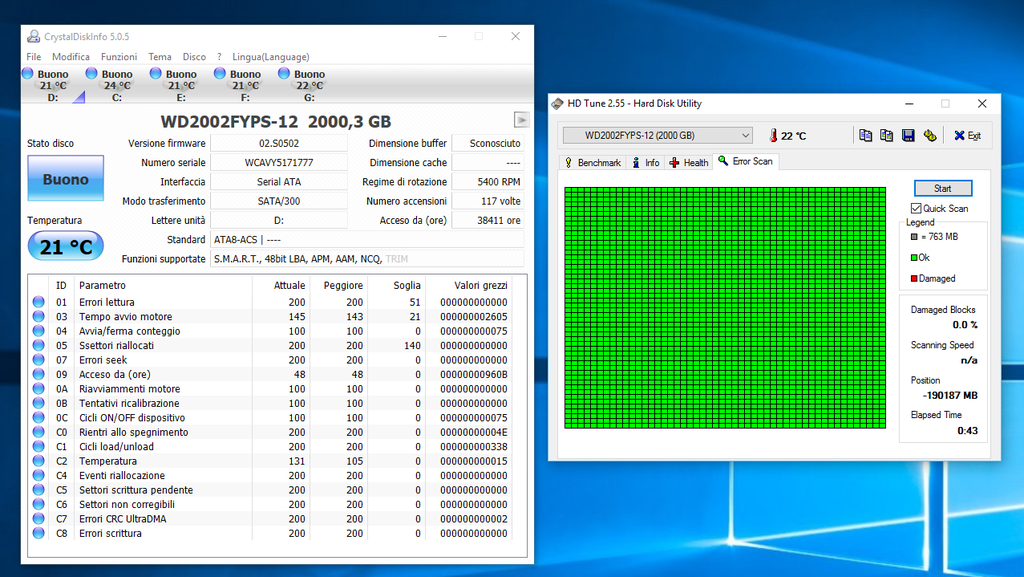Viewport: 1024px width, 577px height.
Task: Click the Exit button in HD Tune
Action: [x=967, y=135]
